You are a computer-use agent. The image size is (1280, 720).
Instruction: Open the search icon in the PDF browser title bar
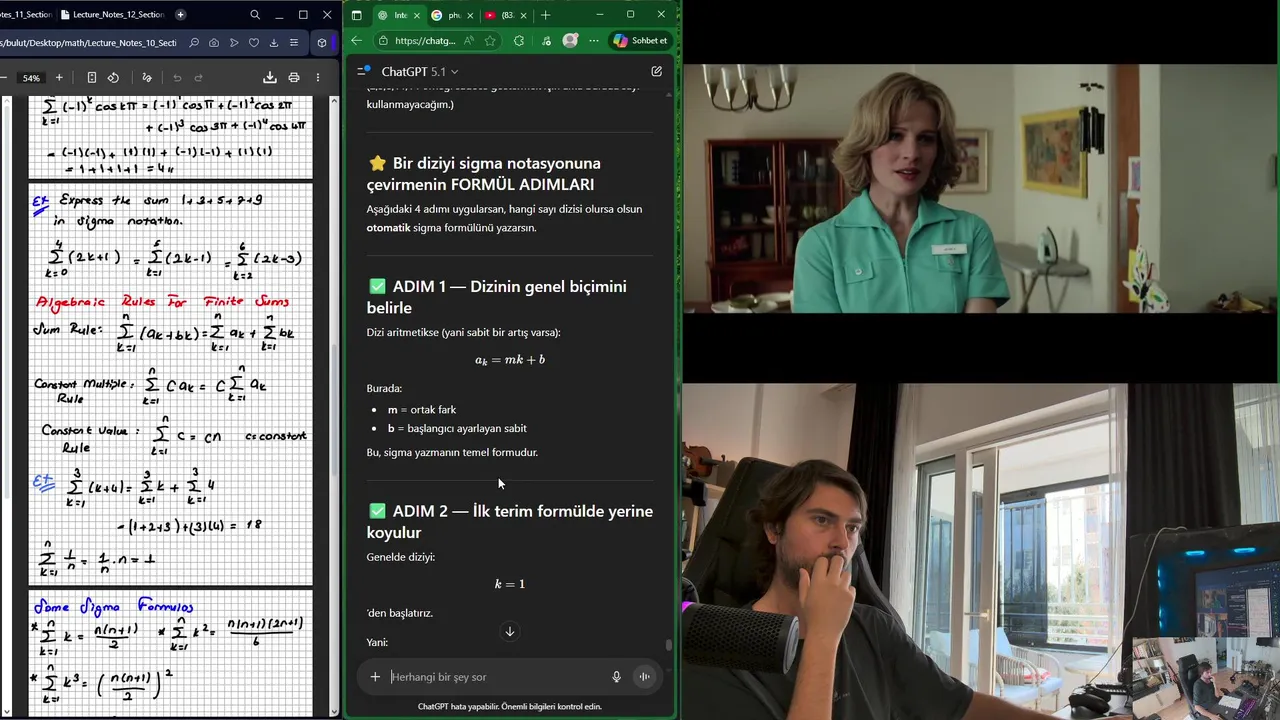point(255,15)
